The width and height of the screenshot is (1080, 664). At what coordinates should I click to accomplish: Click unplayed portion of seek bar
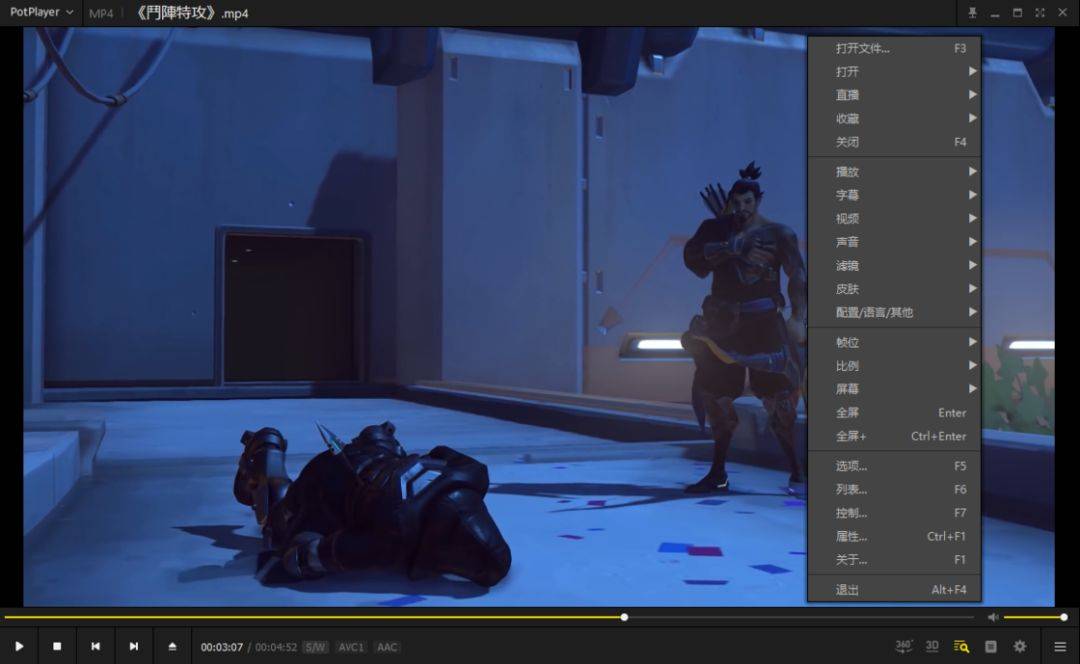click(801, 617)
